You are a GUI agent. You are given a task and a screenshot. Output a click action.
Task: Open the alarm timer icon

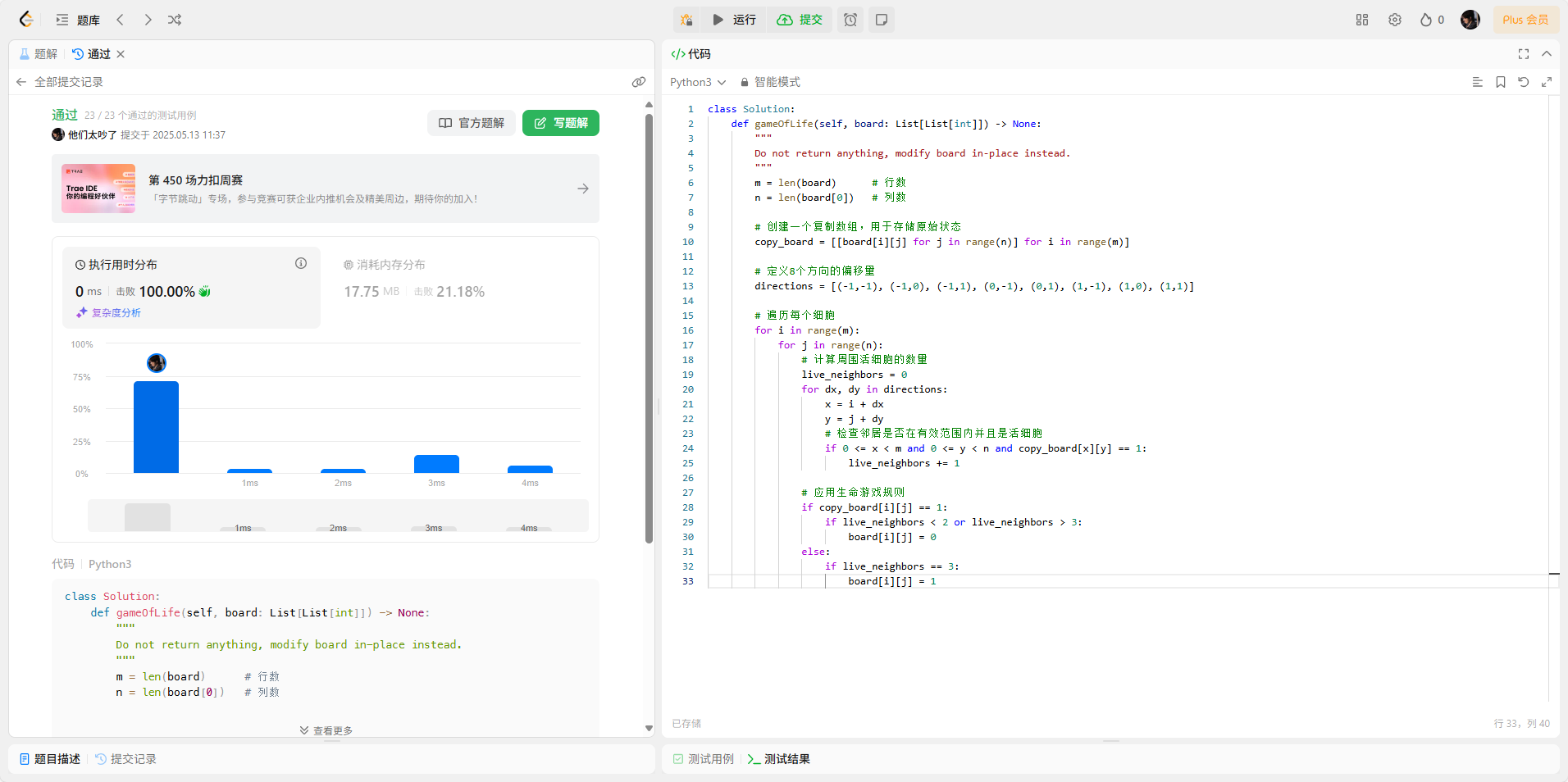coord(850,20)
